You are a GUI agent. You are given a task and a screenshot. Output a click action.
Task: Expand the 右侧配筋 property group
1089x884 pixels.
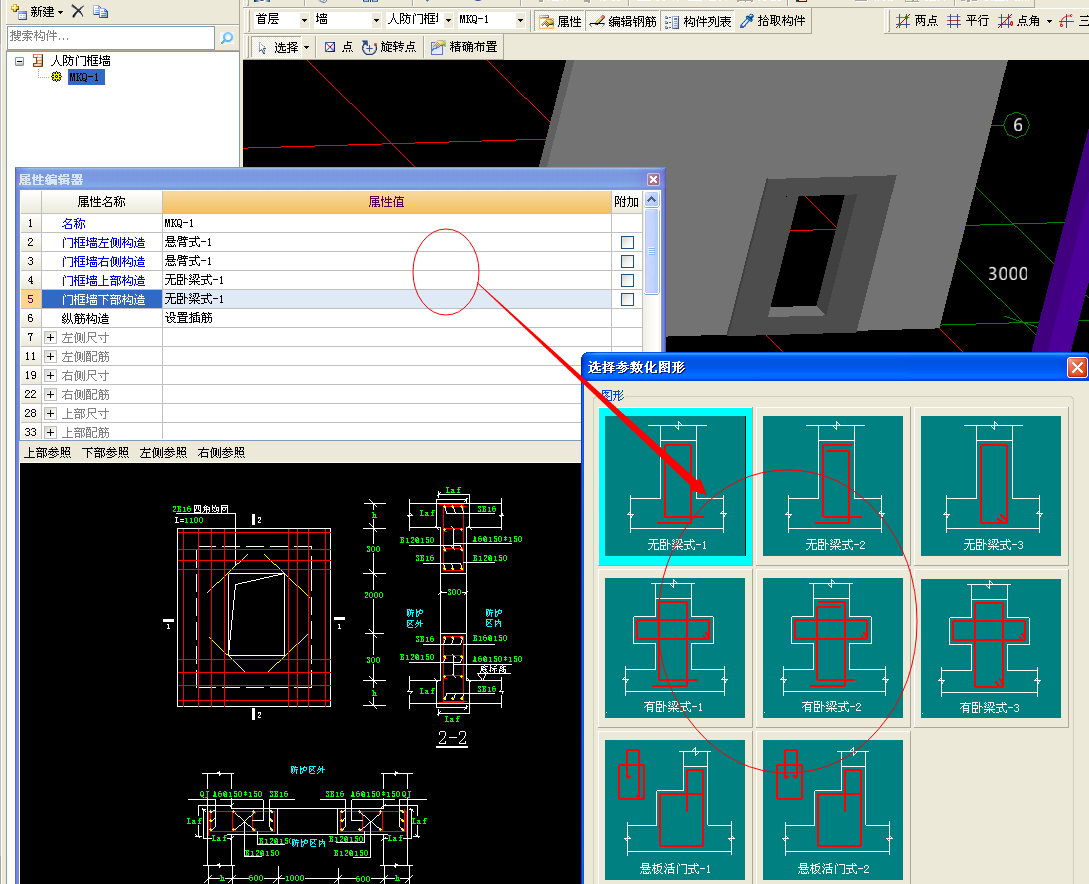point(50,394)
